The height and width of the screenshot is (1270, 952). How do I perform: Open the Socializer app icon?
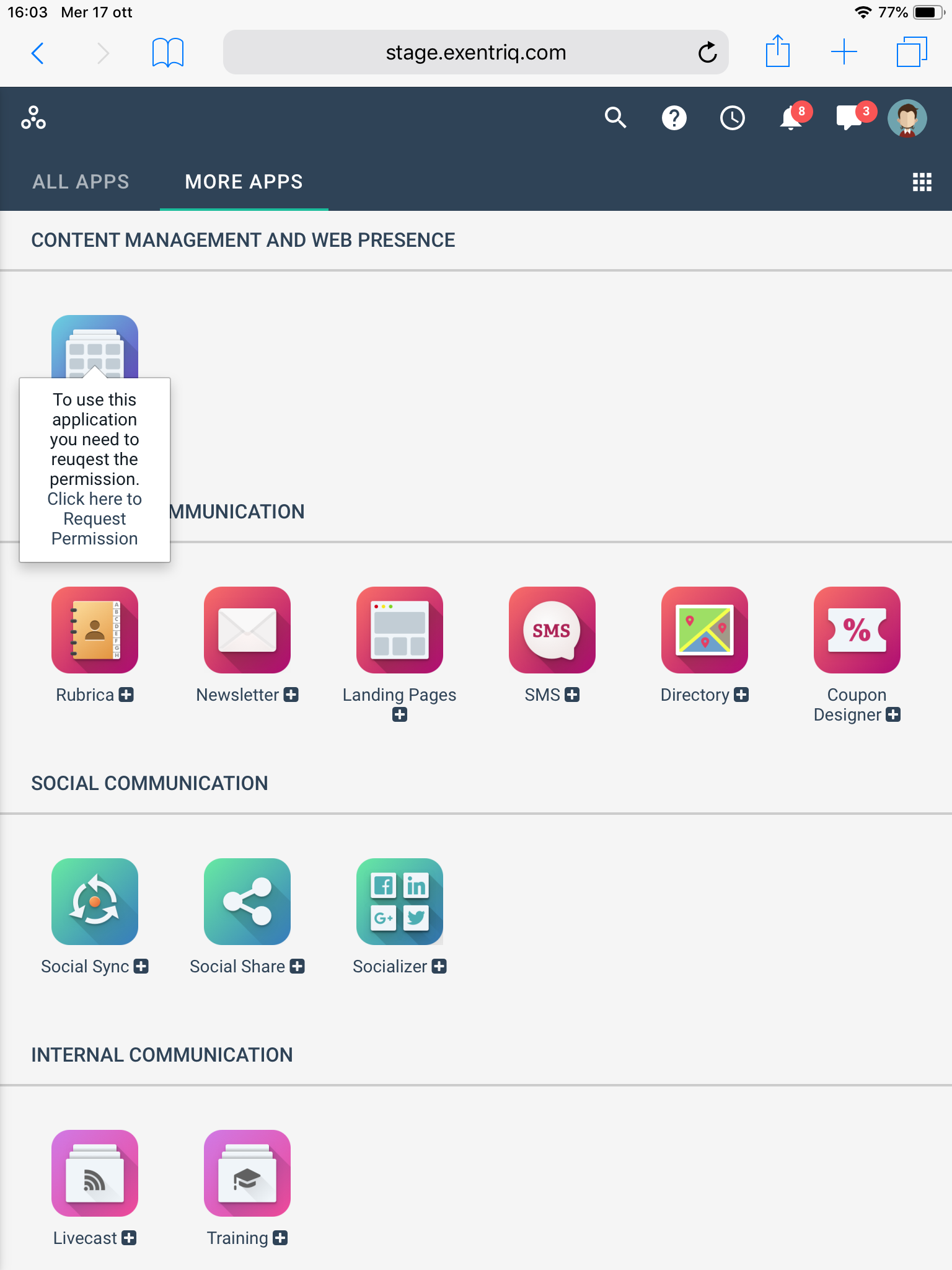pyautogui.click(x=399, y=902)
